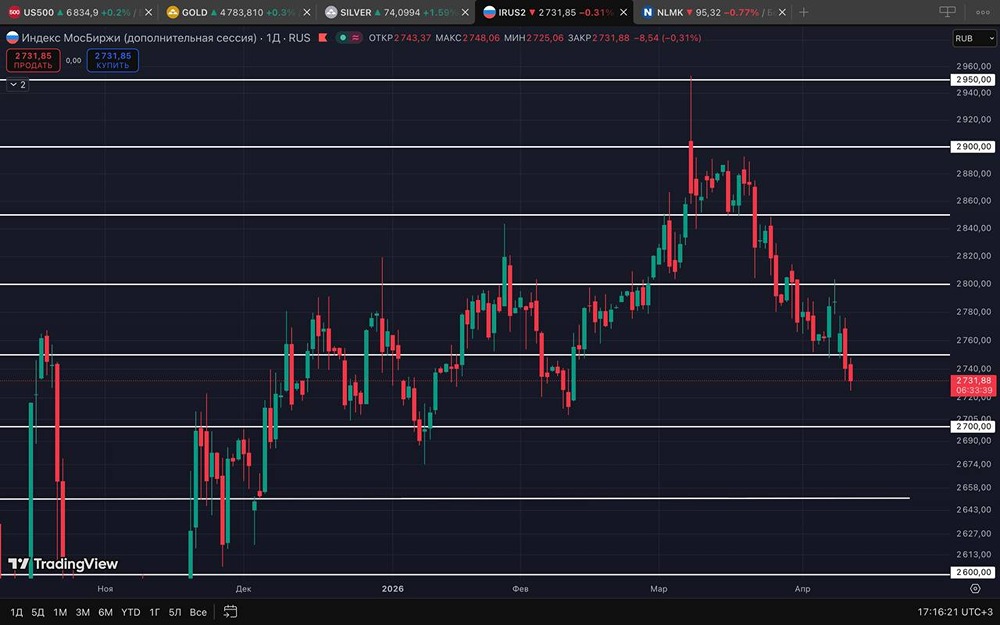Click the green market status dot
Screen dimensions: 1000x625
[x=343, y=38]
